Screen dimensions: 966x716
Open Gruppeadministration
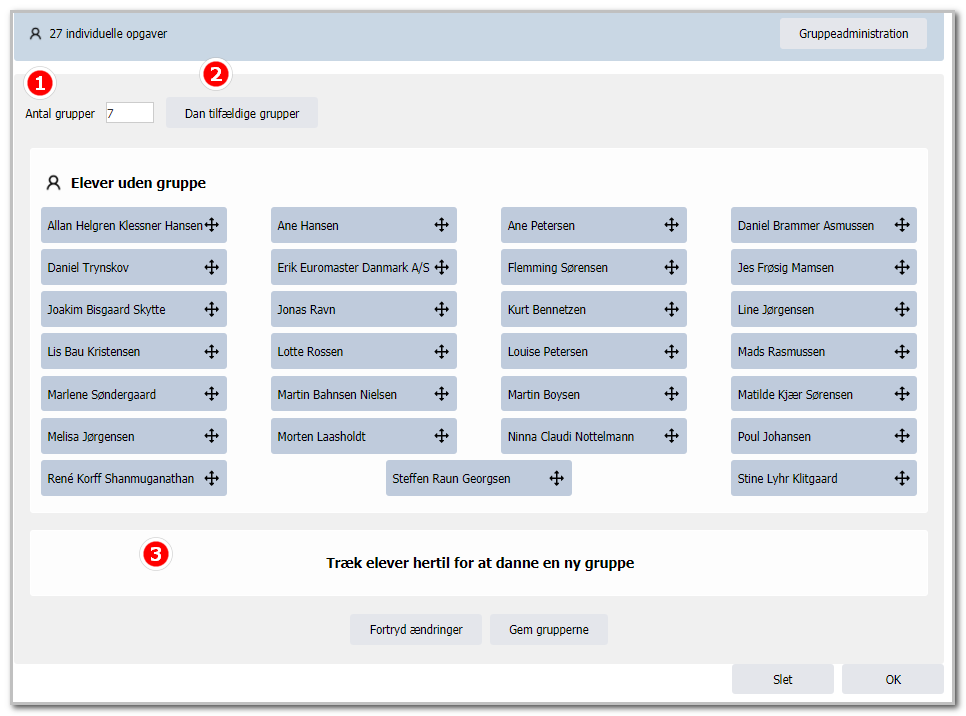coord(853,33)
